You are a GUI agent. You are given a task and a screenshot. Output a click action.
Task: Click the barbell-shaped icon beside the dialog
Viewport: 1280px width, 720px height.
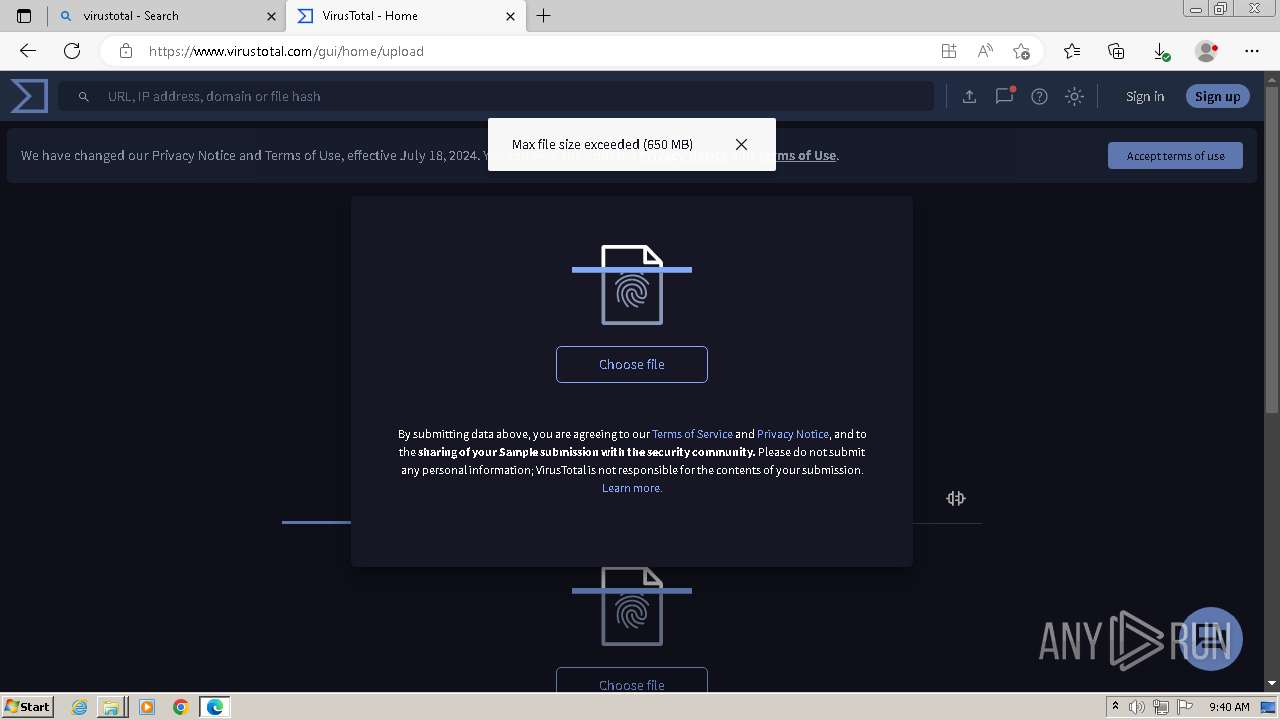[956, 498]
